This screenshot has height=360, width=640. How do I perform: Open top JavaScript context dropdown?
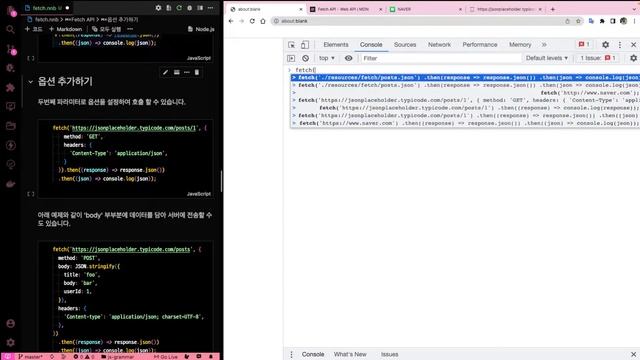click(327, 58)
